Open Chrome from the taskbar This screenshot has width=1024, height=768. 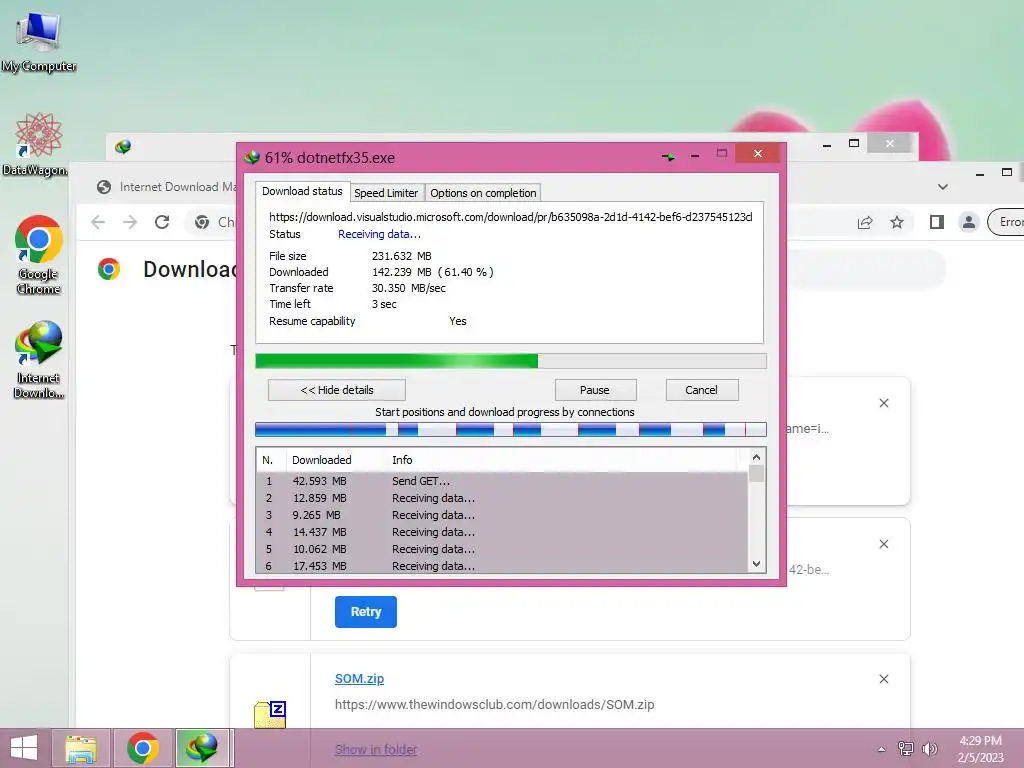(143, 748)
